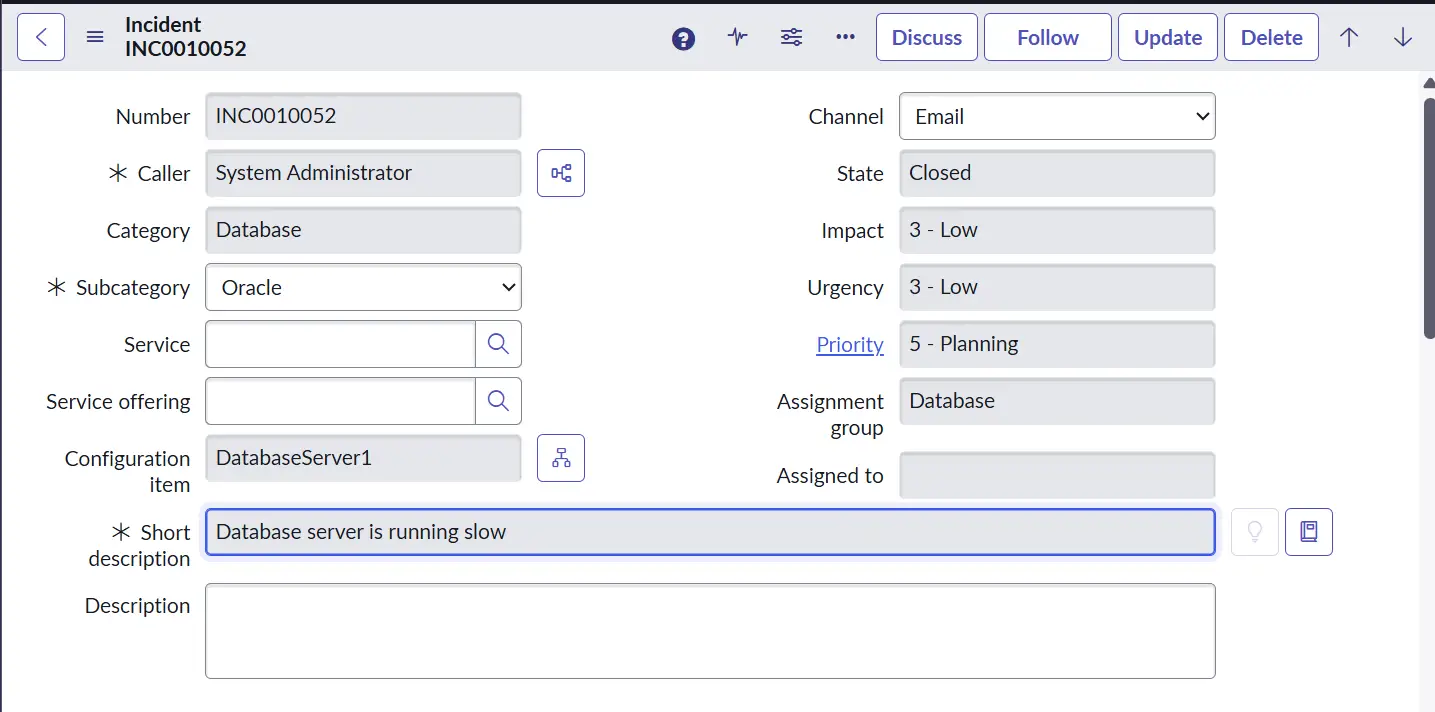Screen dimensions: 1435x712
Task: Open knowledge search icon beside Short description
Action: pyautogui.click(x=1308, y=532)
